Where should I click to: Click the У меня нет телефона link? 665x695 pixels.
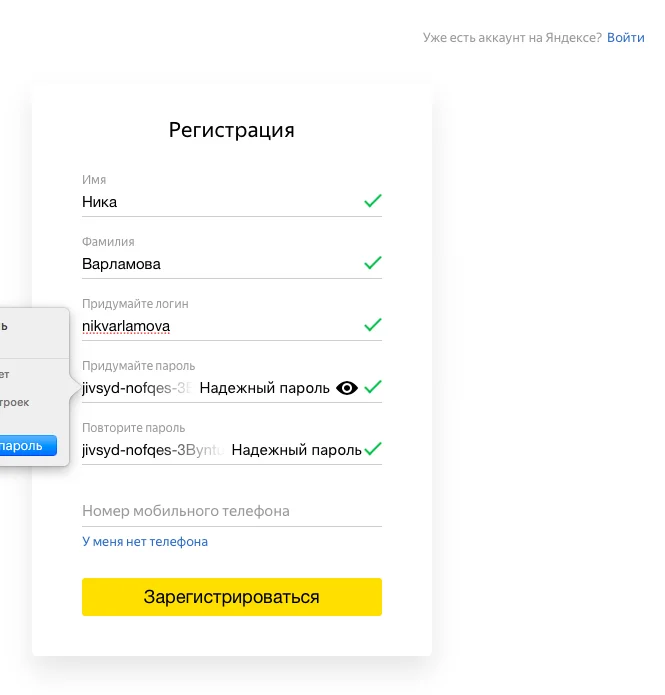pyautogui.click(x=145, y=542)
